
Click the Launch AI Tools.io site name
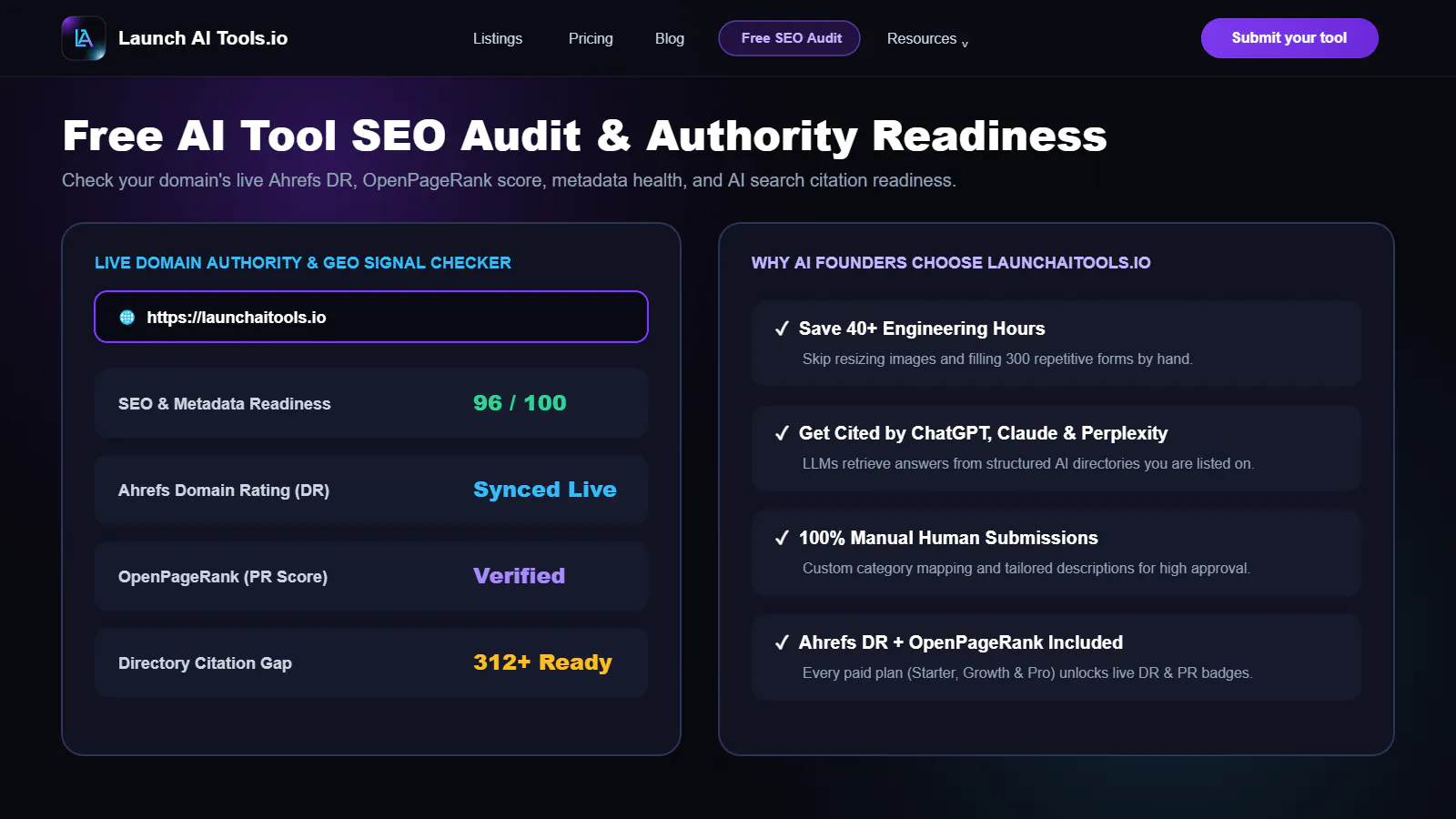(203, 38)
